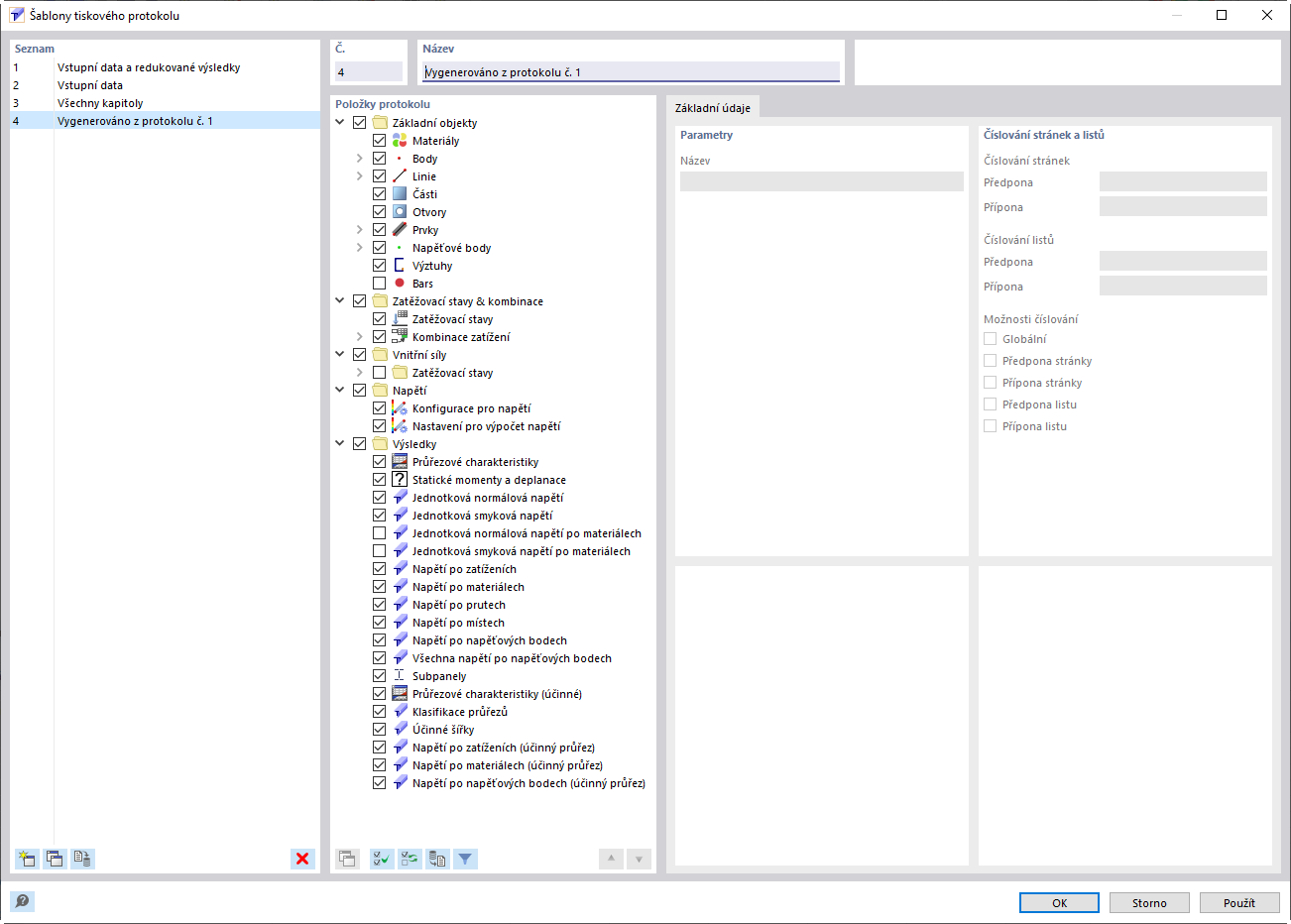Select template 'Vstupní data a redukované výsledky'

pyautogui.click(x=166, y=67)
